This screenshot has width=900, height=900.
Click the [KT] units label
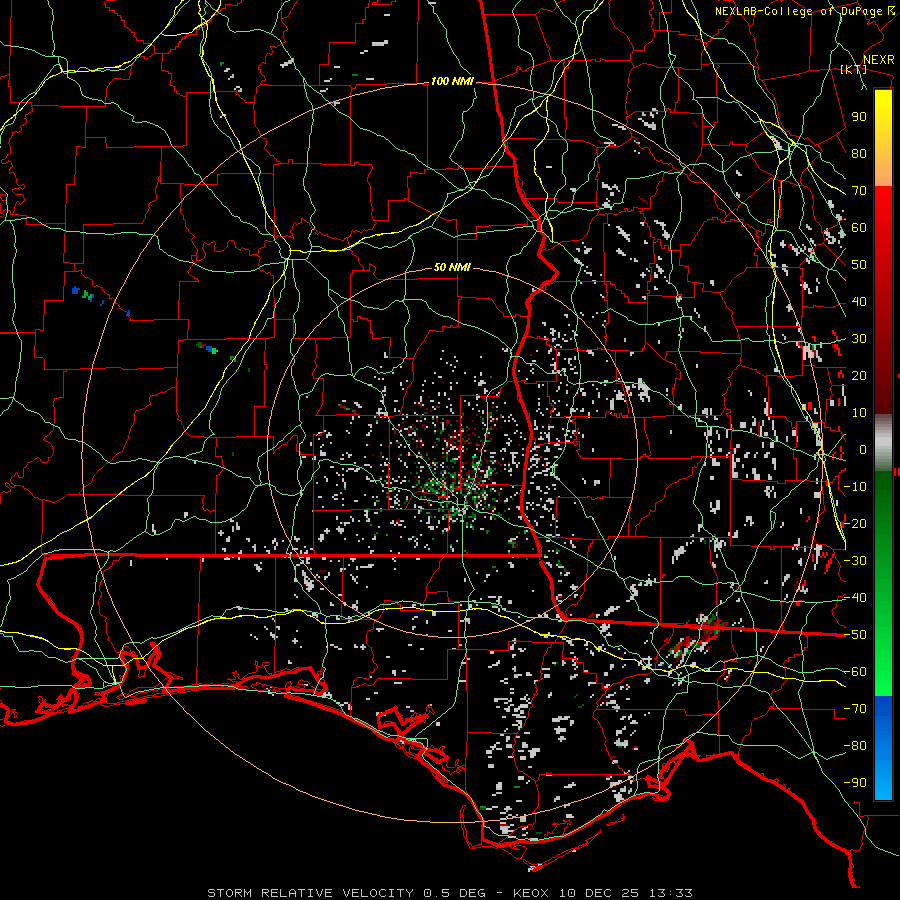[853, 69]
